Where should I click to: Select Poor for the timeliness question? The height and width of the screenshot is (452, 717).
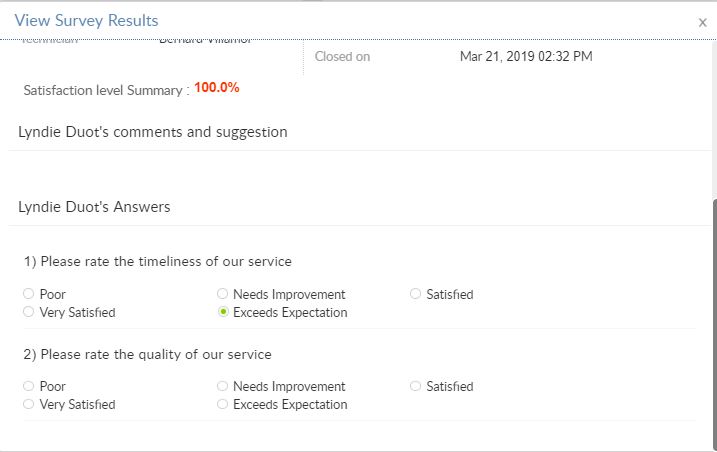click(29, 295)
